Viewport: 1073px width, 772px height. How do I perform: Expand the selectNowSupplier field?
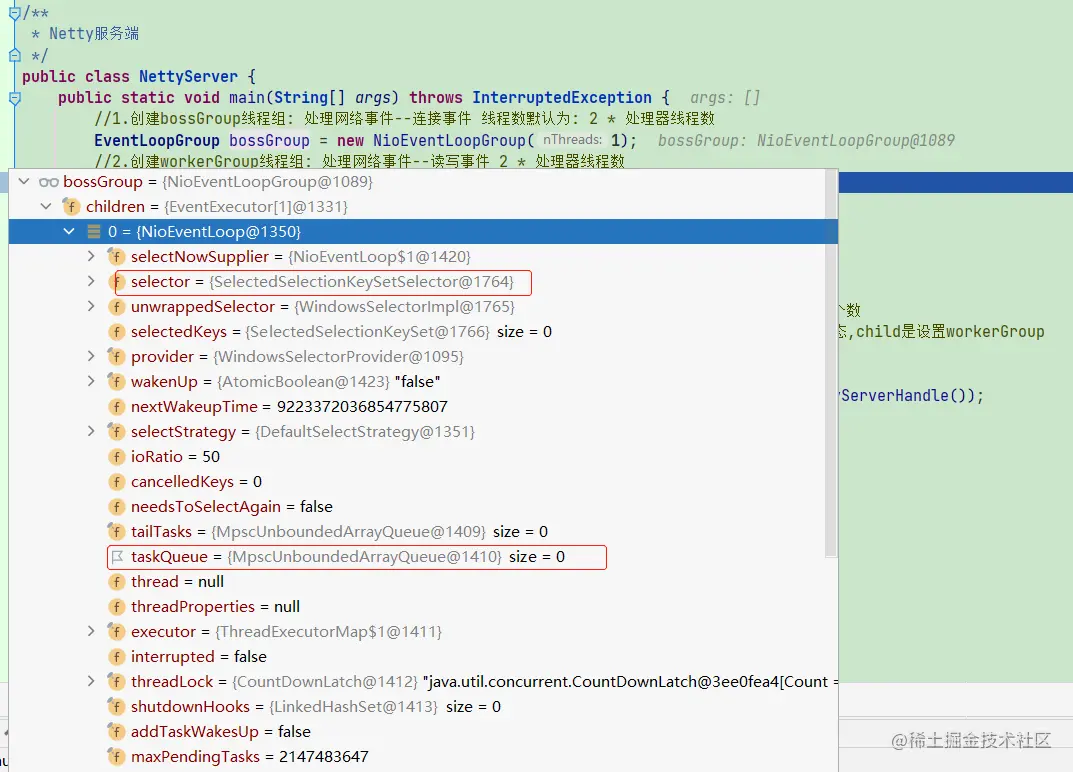(91, 256)
